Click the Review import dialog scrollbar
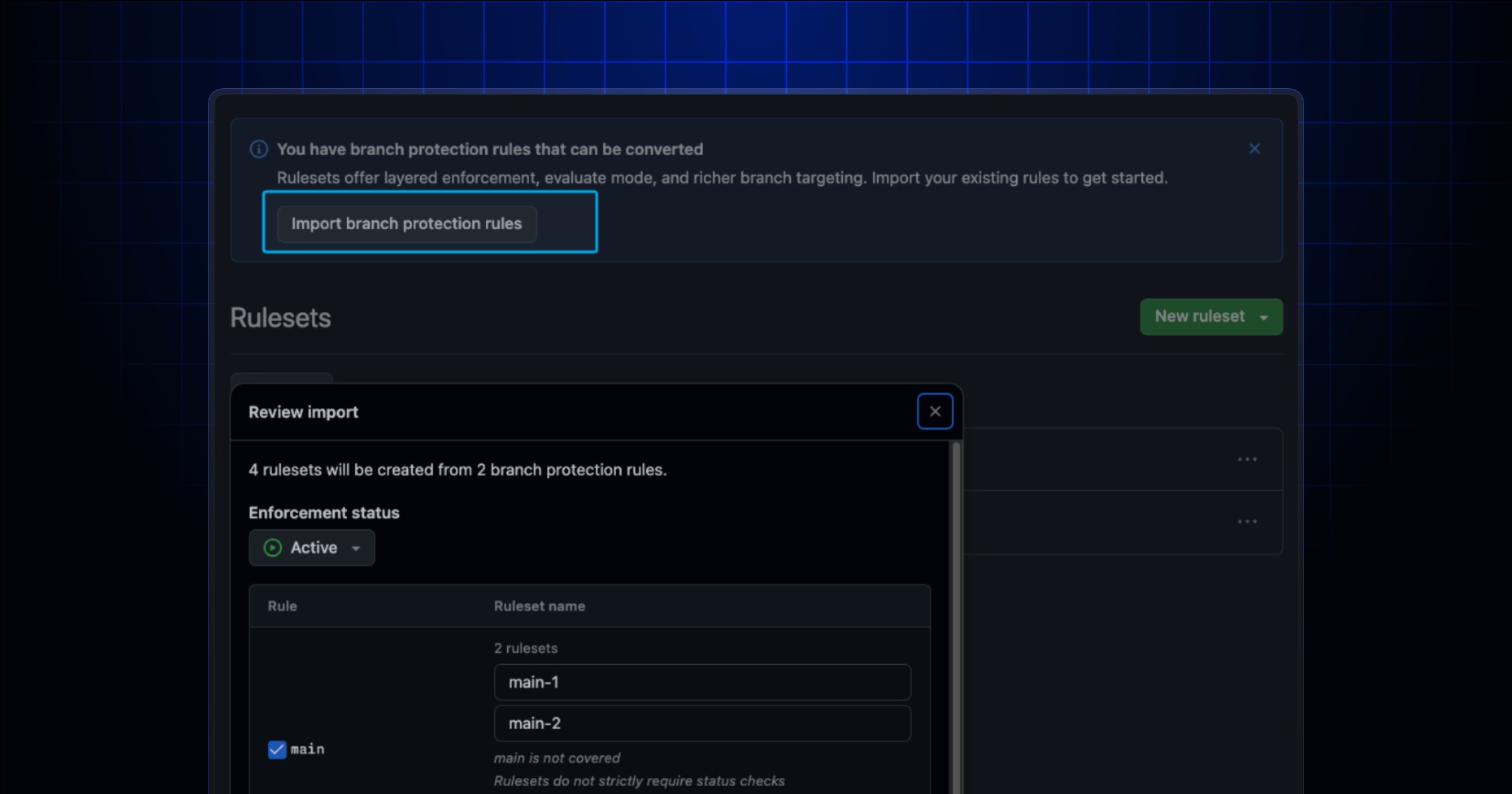 pyautogui.click(x=956, y=618)
